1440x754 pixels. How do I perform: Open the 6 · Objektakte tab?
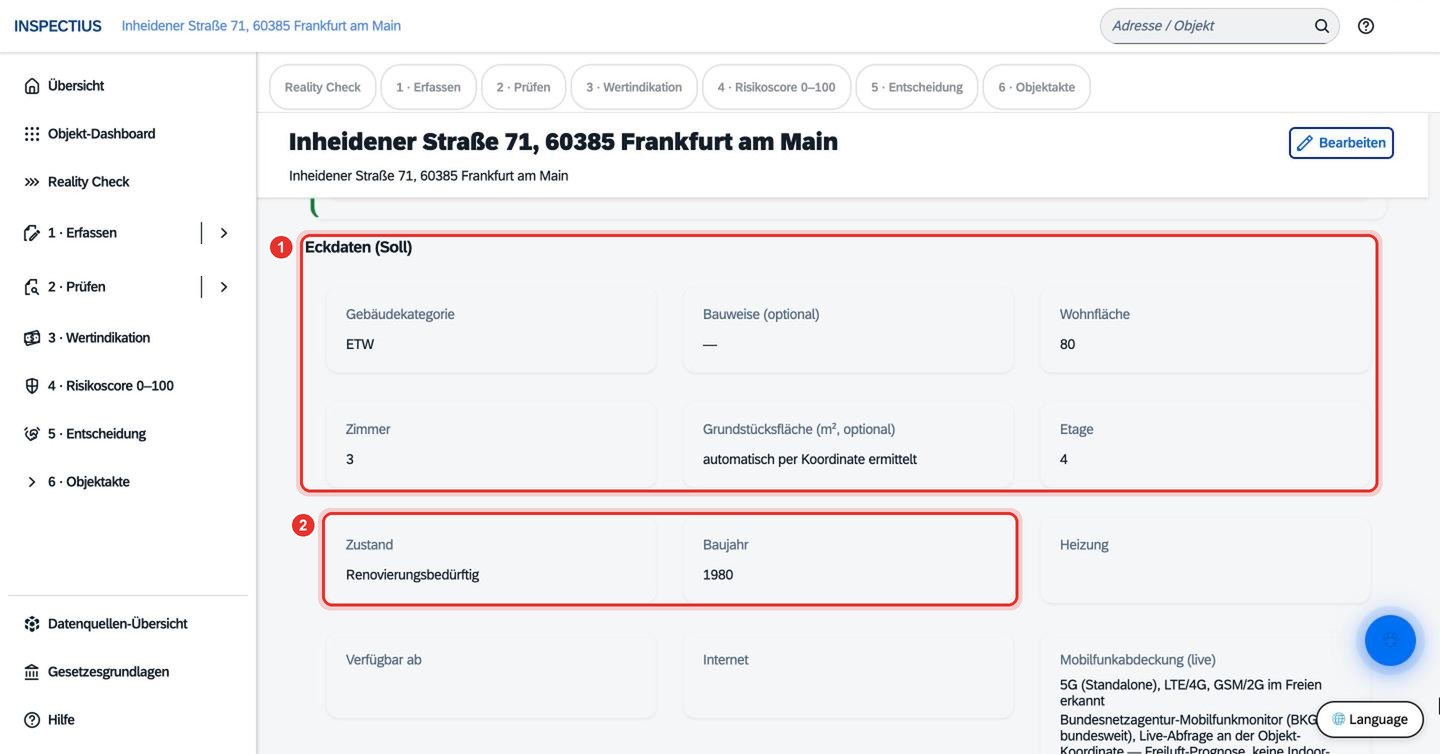[1036, 87]
